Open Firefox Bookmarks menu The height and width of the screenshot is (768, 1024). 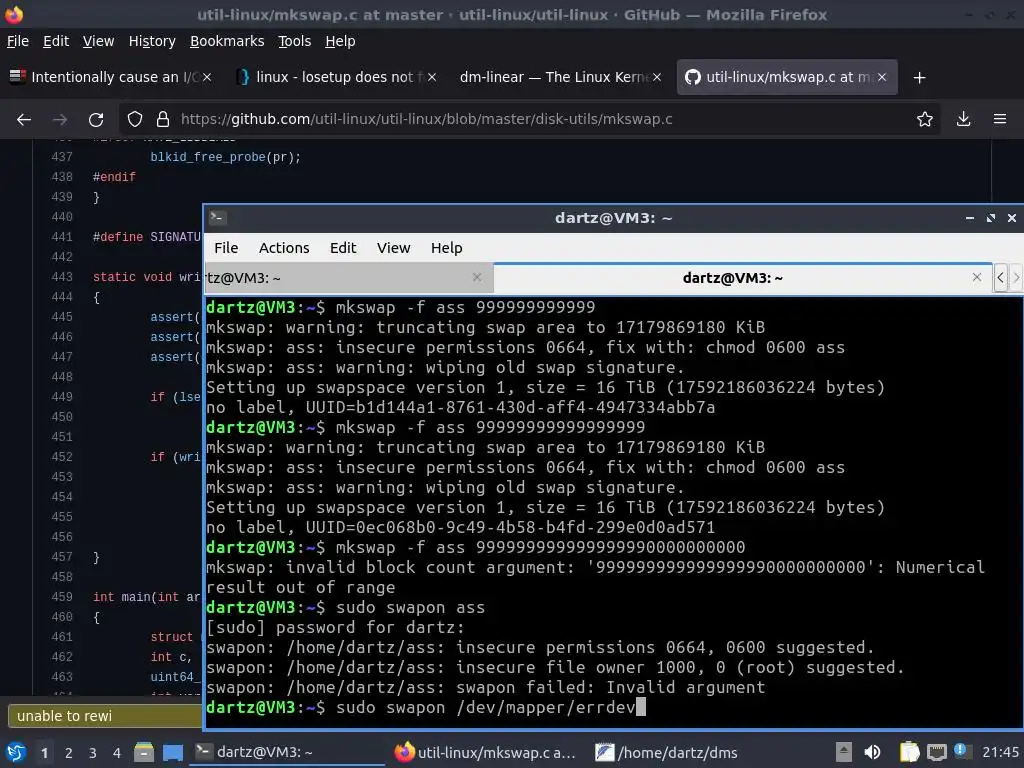227,41
